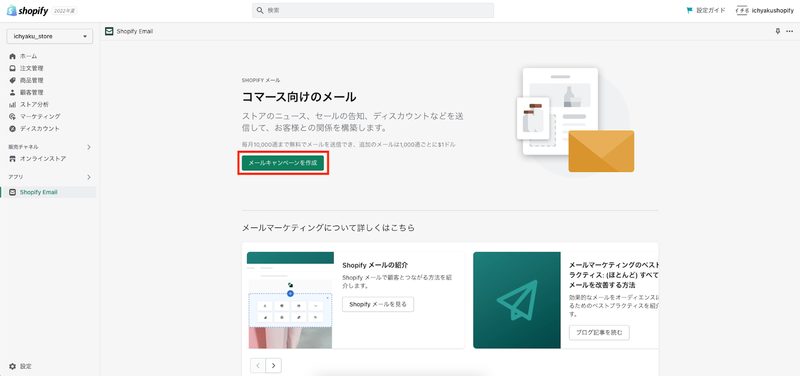Expand the アプリ chevron
This screenshot has height=376, width=800.
[x=89, y=177]
